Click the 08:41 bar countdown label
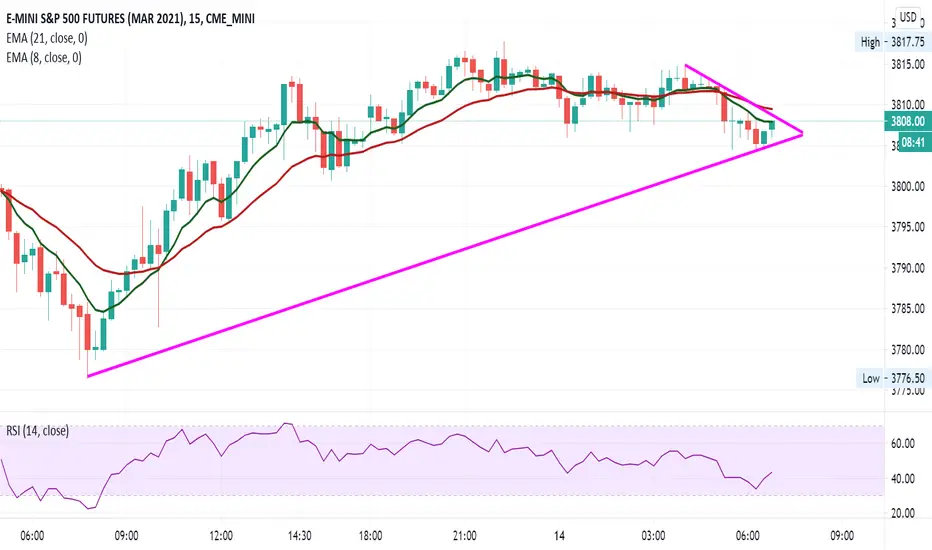 pos(913,142)
